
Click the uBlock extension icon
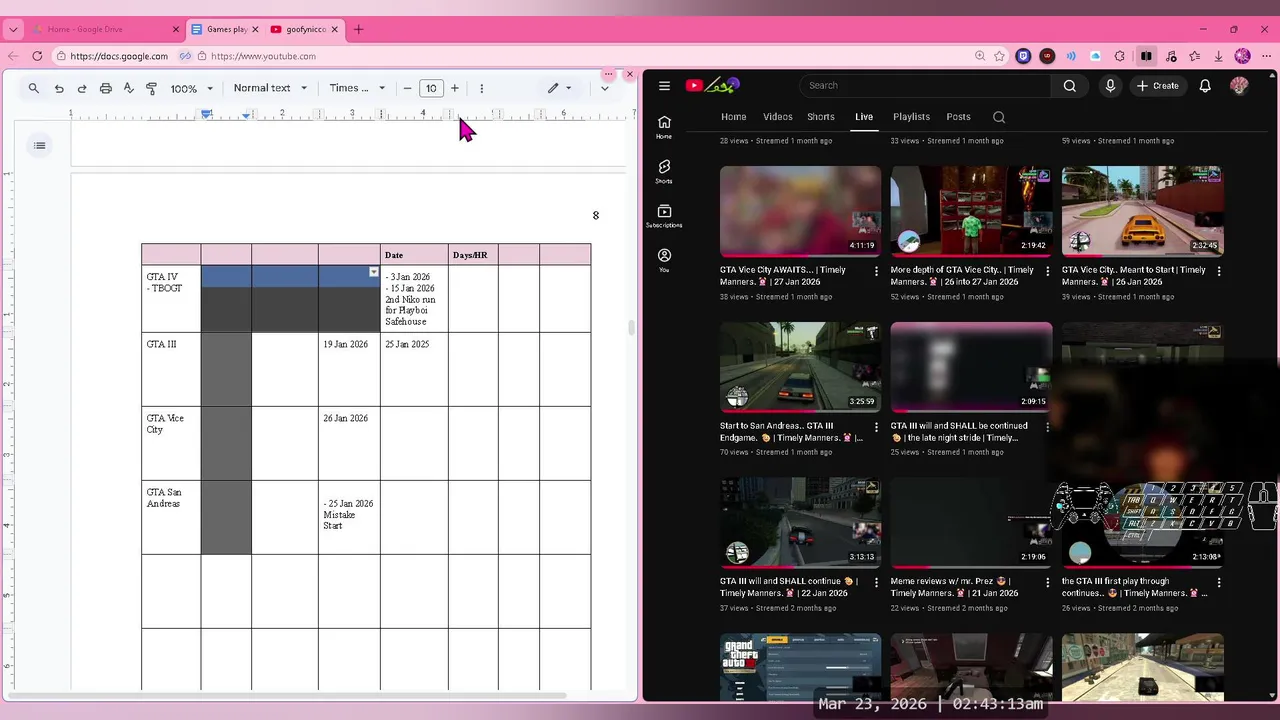pos(1047,56)
